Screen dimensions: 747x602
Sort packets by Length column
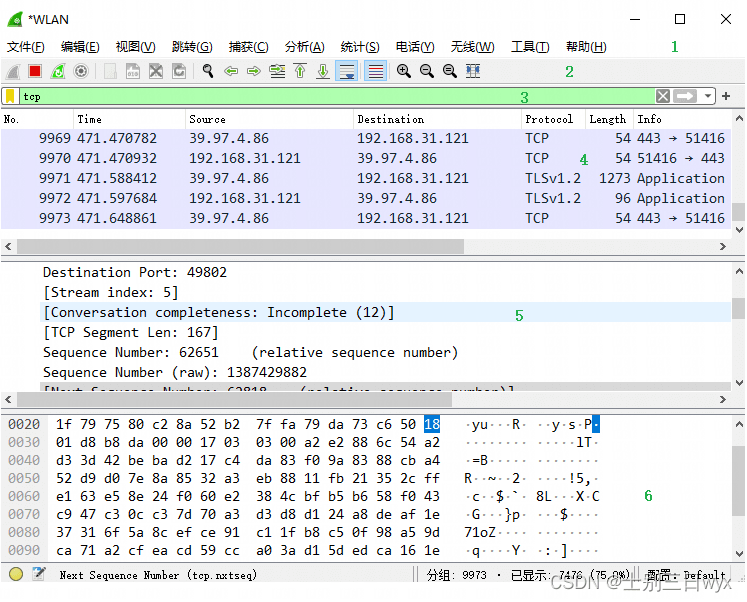pos(609,119)
